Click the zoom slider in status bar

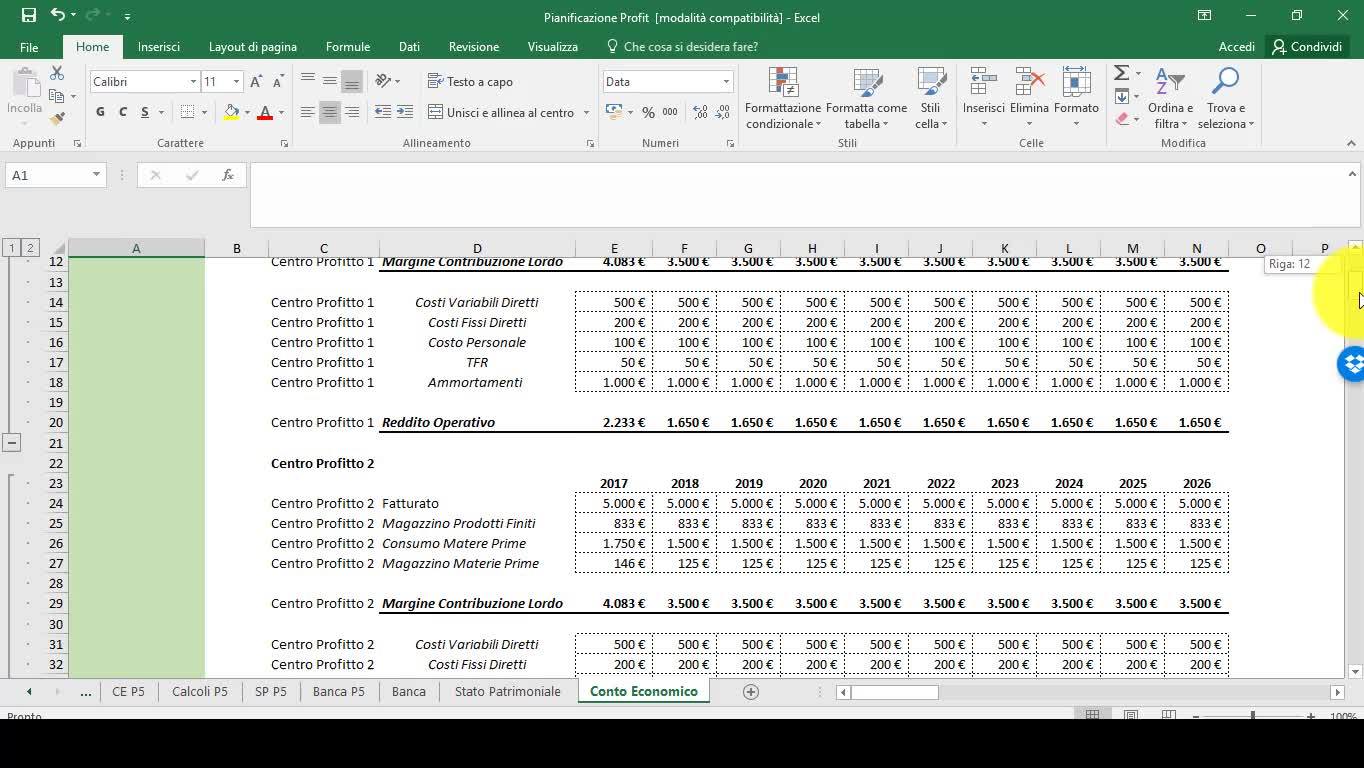[x=1253, y=716]
